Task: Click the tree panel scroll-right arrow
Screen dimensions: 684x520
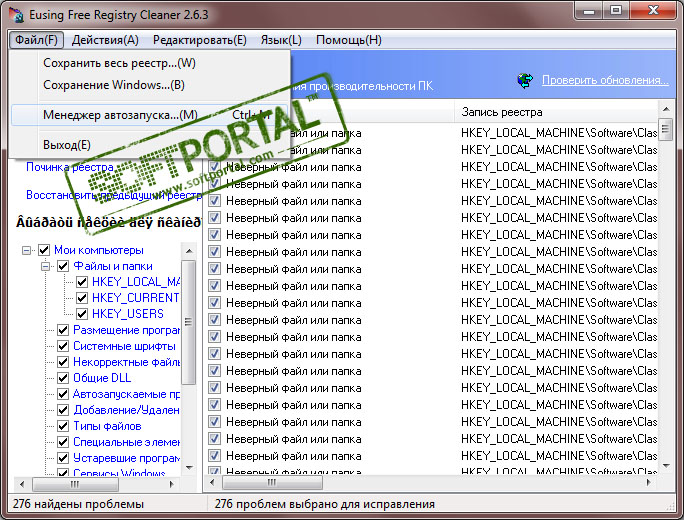Action: (x=172, y=484)
